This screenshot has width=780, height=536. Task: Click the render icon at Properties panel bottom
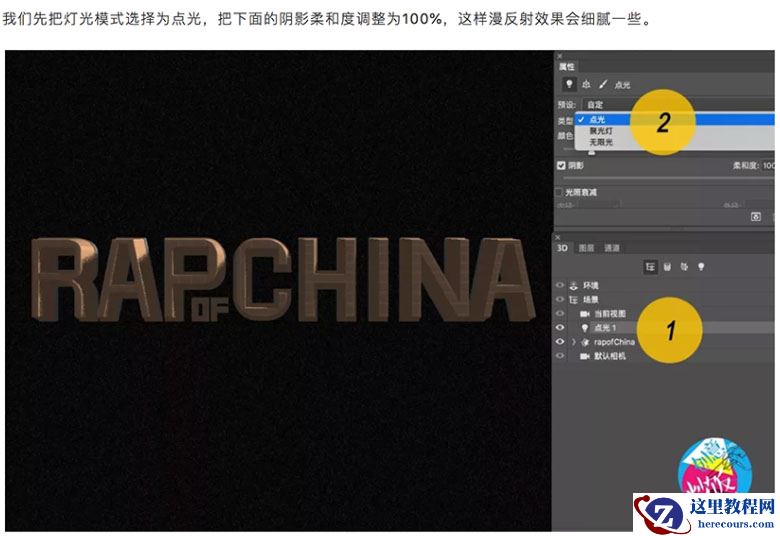point(756,216)
